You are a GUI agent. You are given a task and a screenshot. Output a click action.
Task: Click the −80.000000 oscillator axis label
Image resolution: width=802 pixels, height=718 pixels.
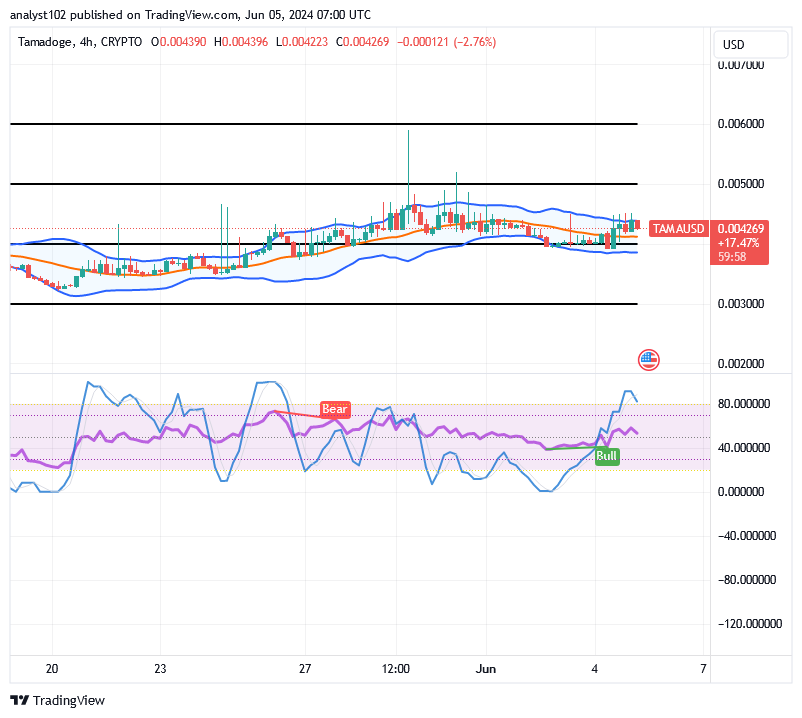click(747, 580)
